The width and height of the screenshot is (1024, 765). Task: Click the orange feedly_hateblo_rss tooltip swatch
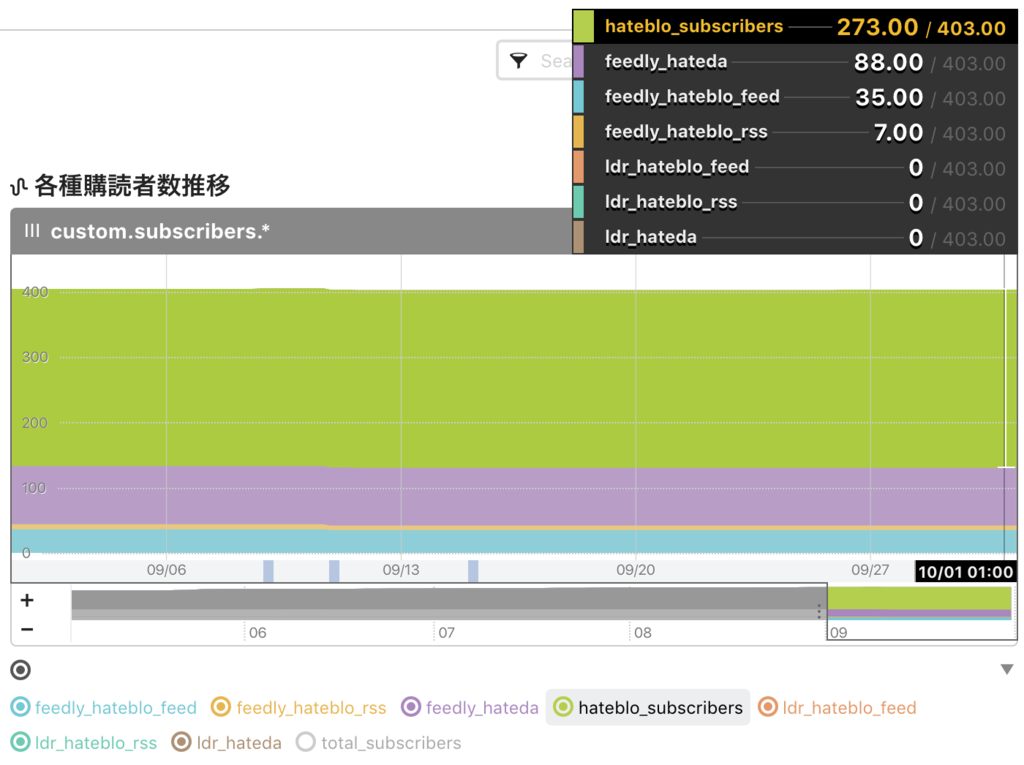coord(579,132)
